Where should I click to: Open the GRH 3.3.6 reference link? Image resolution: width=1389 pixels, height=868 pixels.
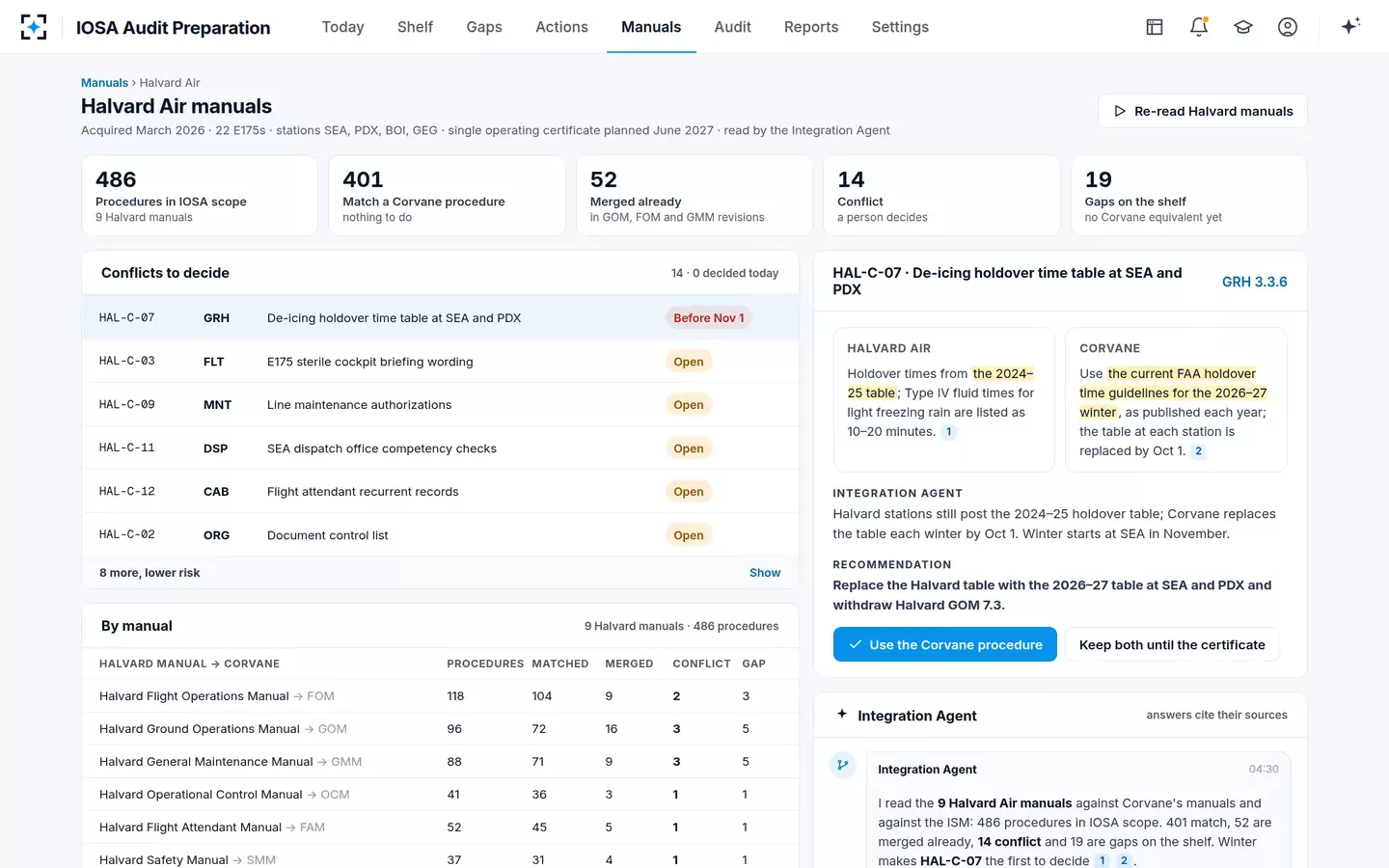pyautogui.click(x=1254, y=282)
